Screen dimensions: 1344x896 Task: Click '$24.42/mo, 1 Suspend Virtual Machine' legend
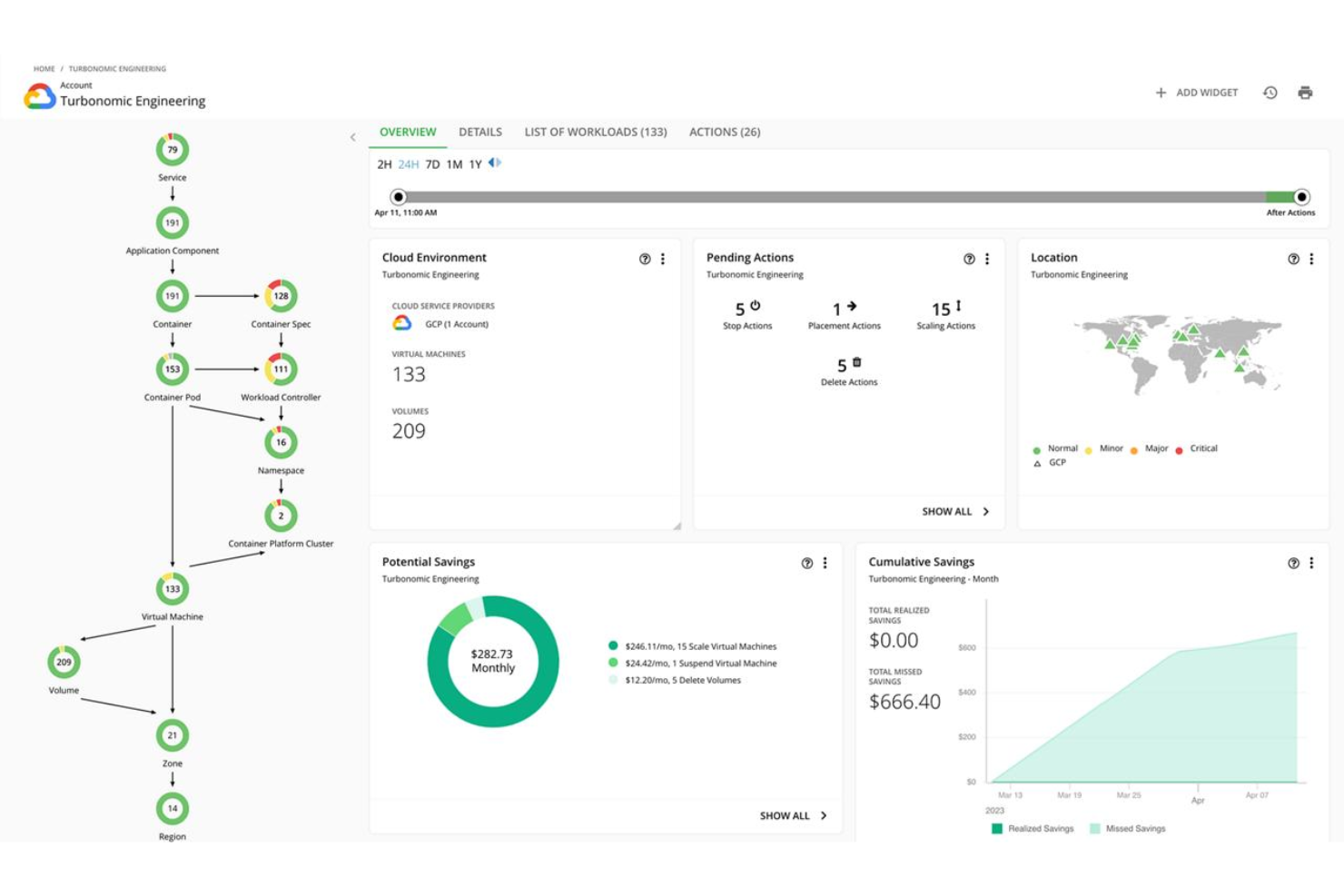pyautogui.click(x=693, y=663)
